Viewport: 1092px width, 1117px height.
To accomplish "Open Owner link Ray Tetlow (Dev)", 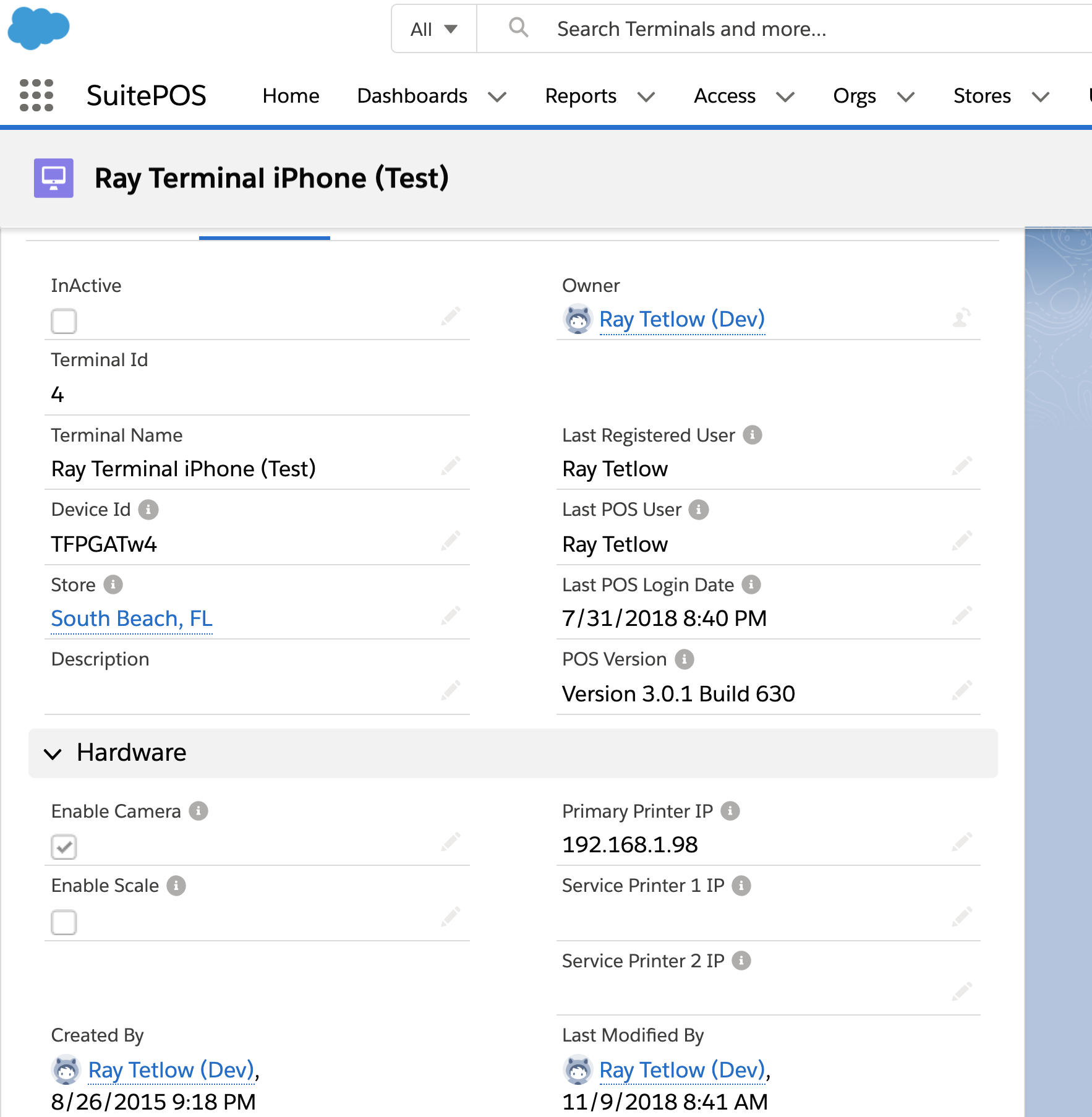I will tap(682, 319).
